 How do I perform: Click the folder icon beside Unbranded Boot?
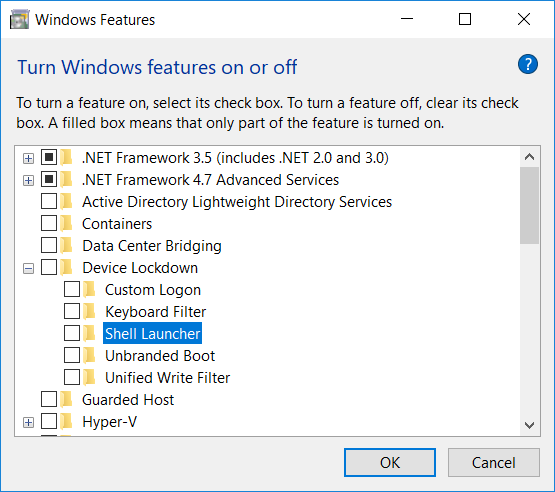tap(89, 355)
